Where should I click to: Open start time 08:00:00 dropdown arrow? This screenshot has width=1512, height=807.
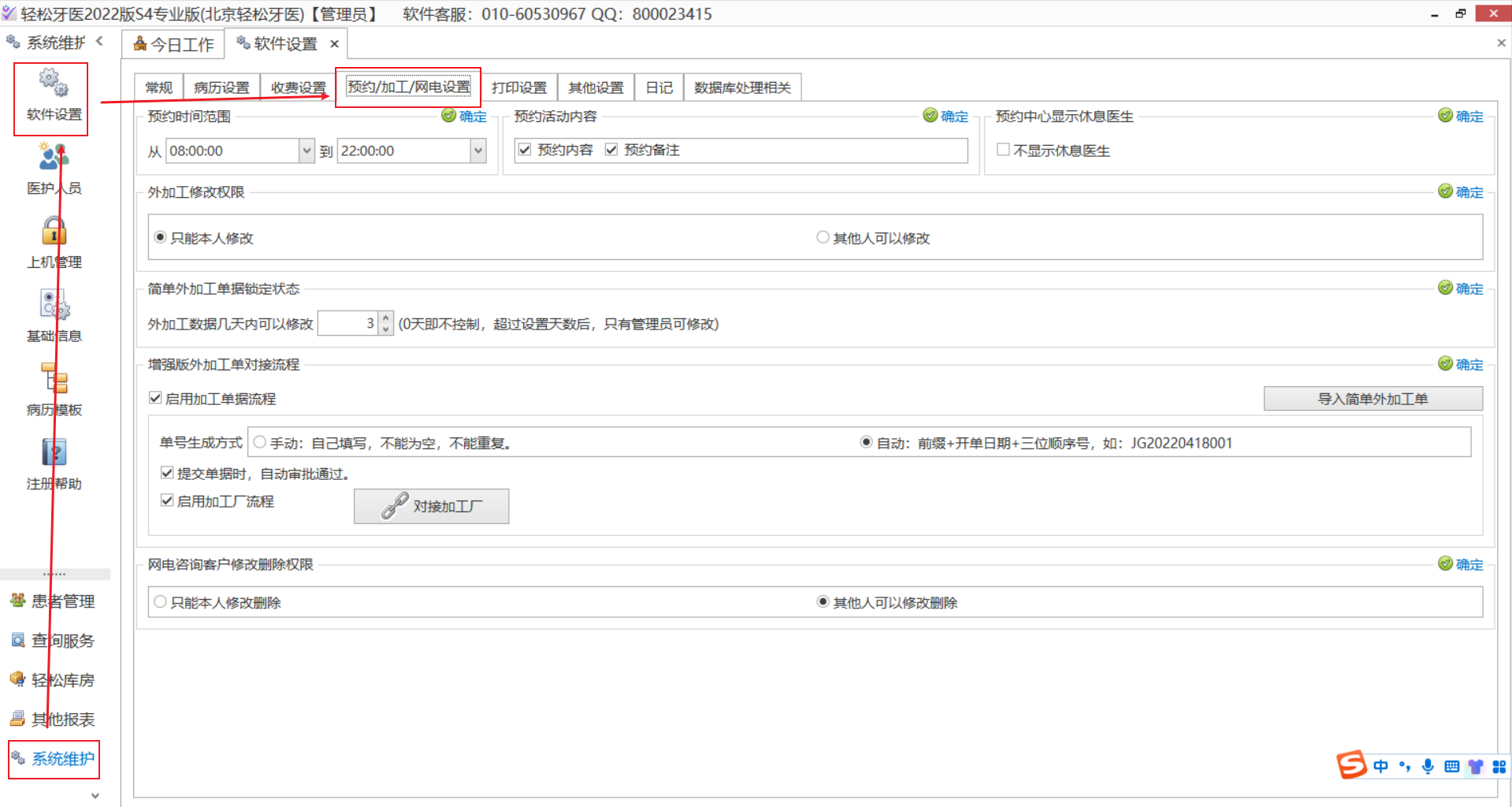click(306, 151)
